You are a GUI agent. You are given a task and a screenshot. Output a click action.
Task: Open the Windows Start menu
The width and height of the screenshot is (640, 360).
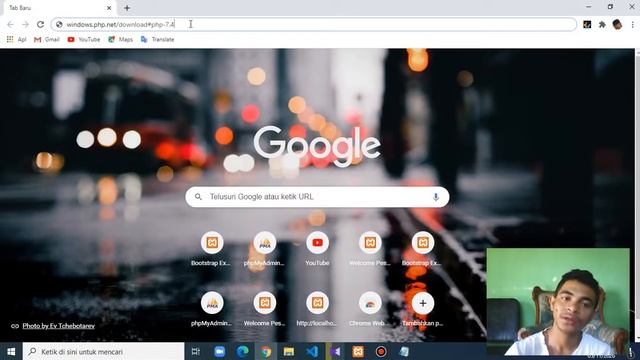[x=11, y=351]
